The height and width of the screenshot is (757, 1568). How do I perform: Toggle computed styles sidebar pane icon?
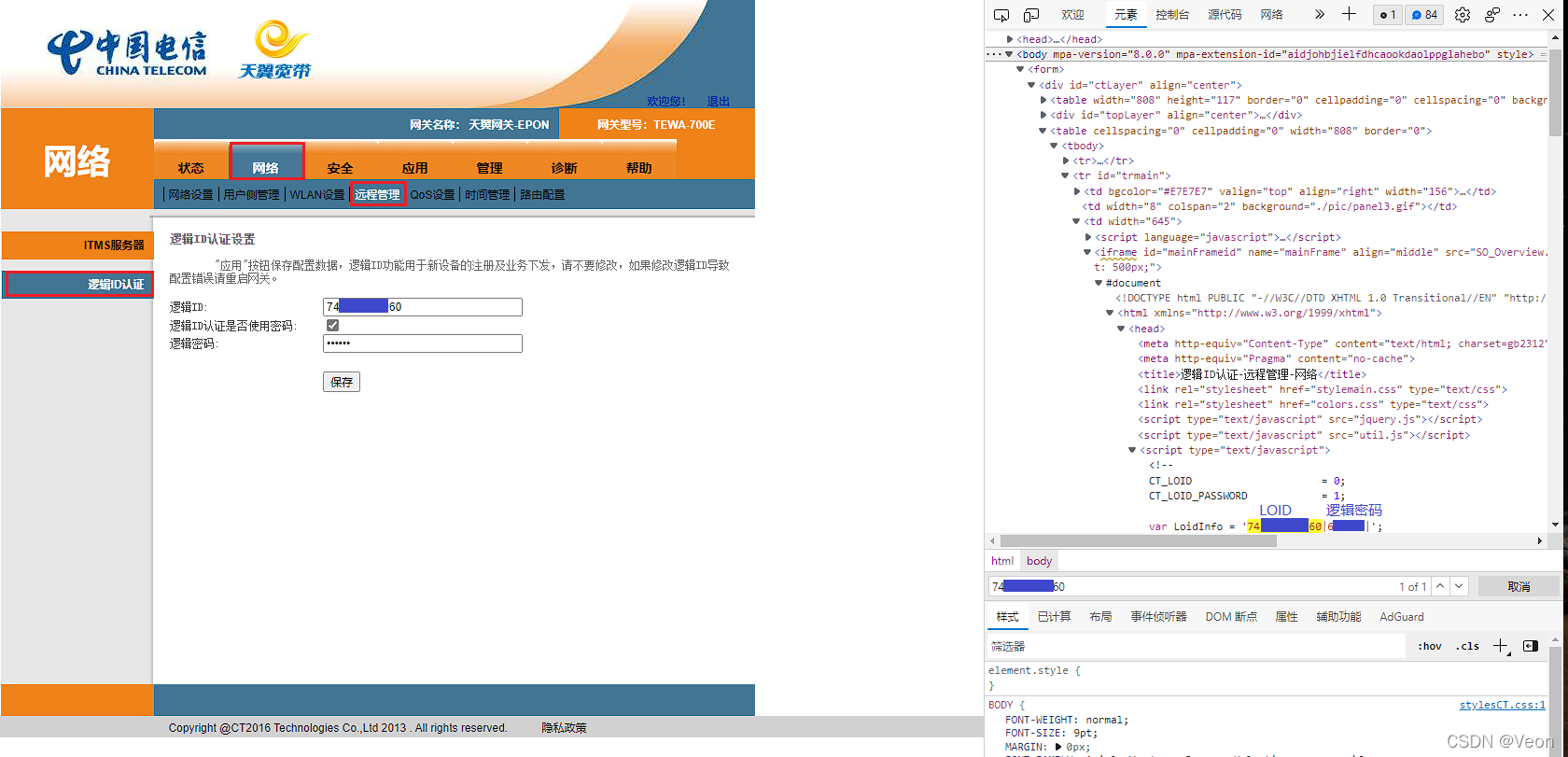1531,646
